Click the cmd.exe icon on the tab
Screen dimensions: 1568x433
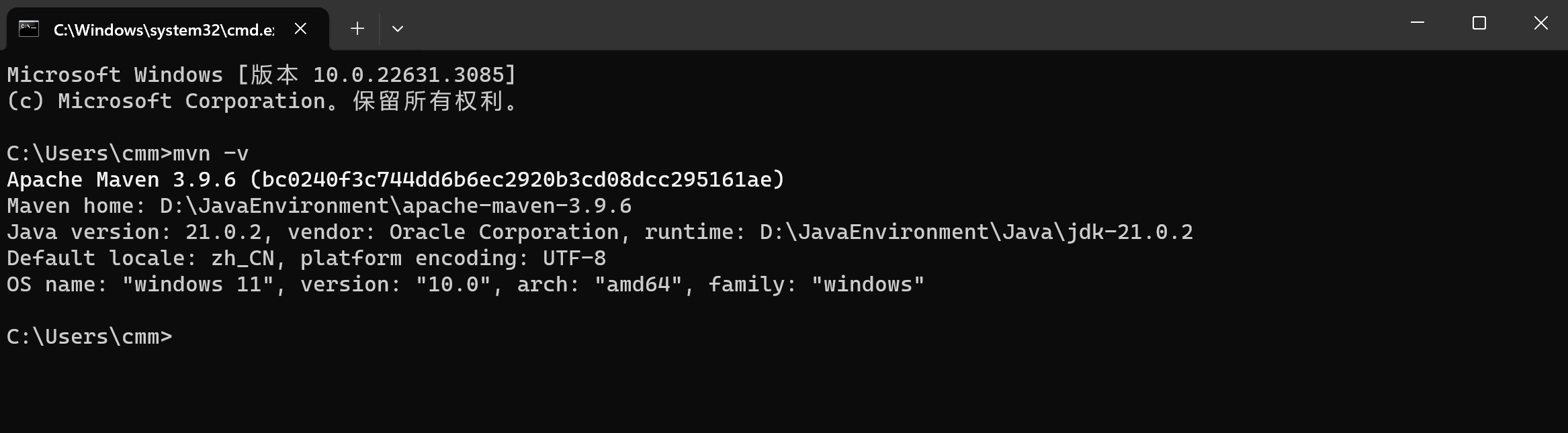[x=28, y=28]
